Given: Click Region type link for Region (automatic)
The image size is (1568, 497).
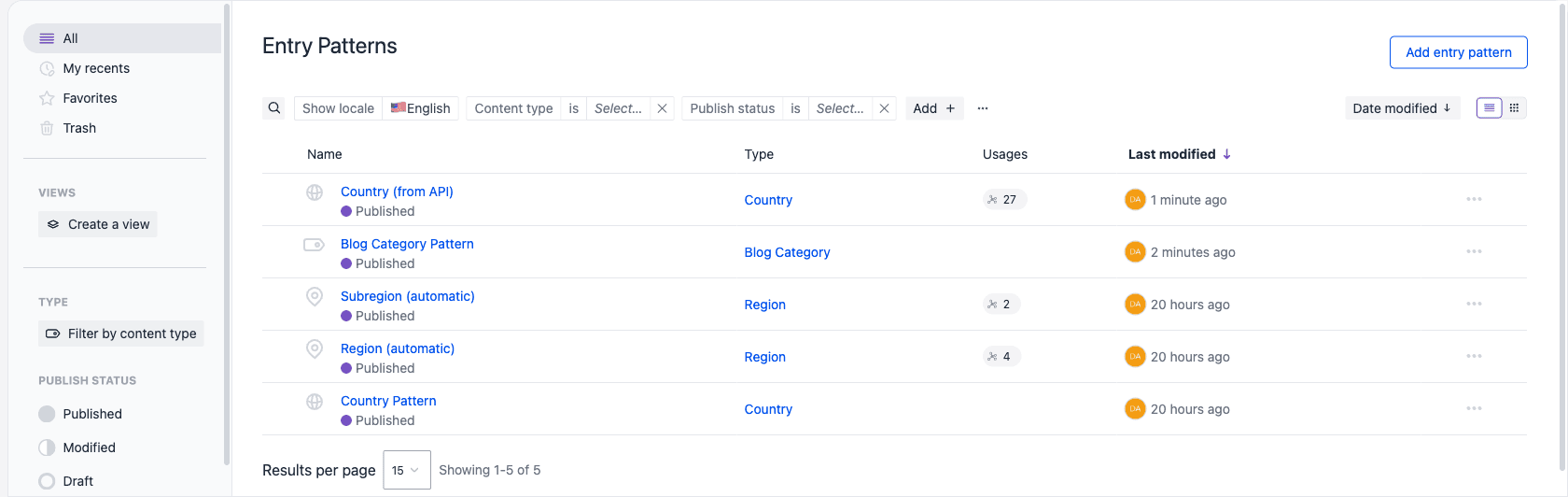Looking at the screenshot, I should (765, 357).
